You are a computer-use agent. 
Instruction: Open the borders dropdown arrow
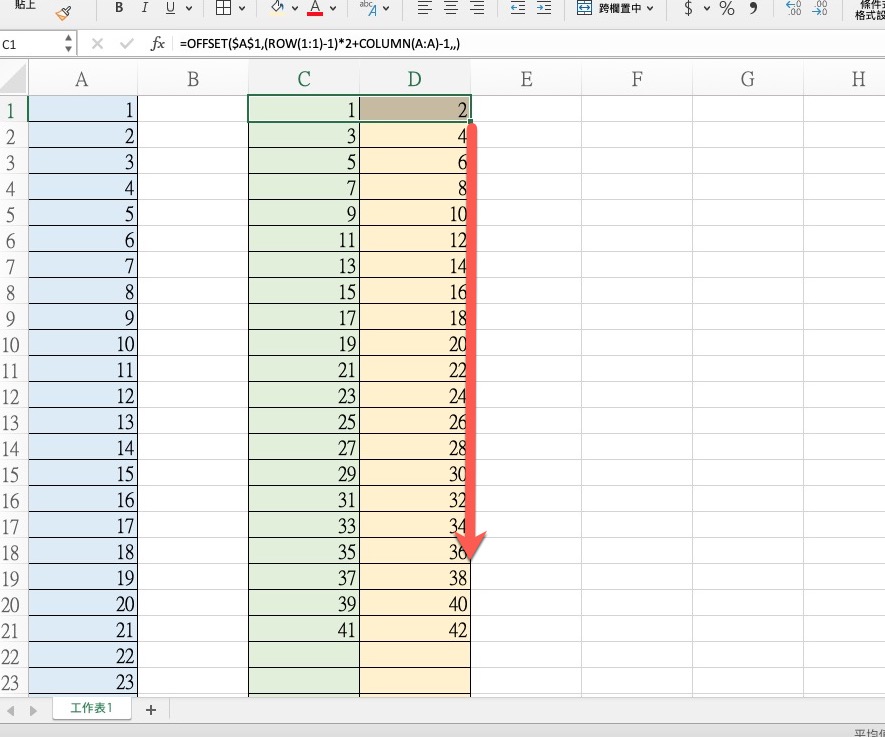(242, 9)
